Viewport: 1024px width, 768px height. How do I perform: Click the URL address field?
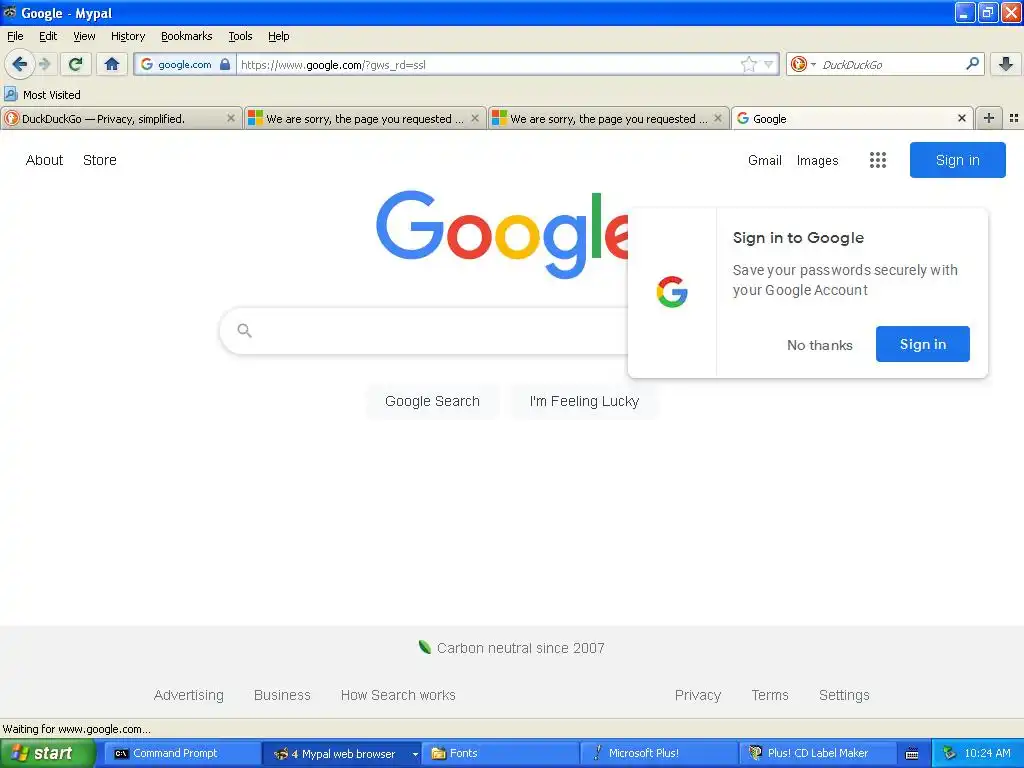click(488, 64)
